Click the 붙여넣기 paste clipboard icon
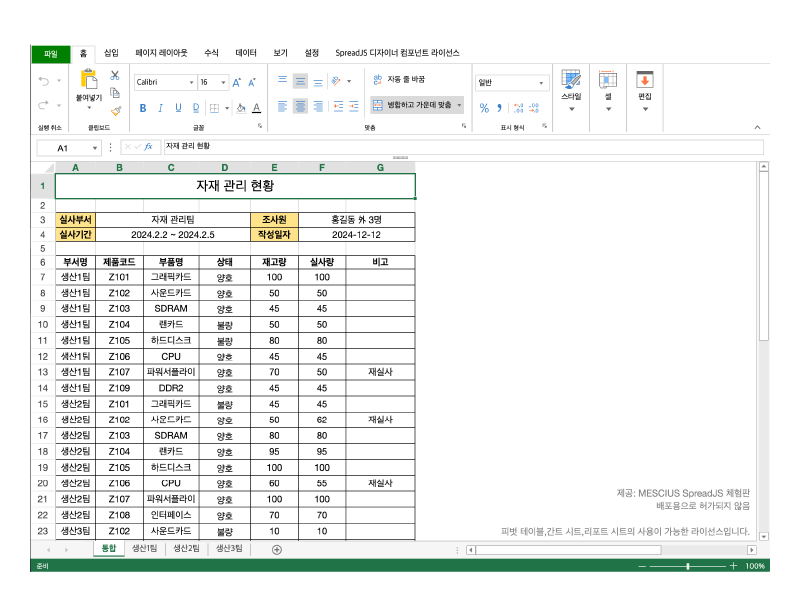 click(89, 80)
